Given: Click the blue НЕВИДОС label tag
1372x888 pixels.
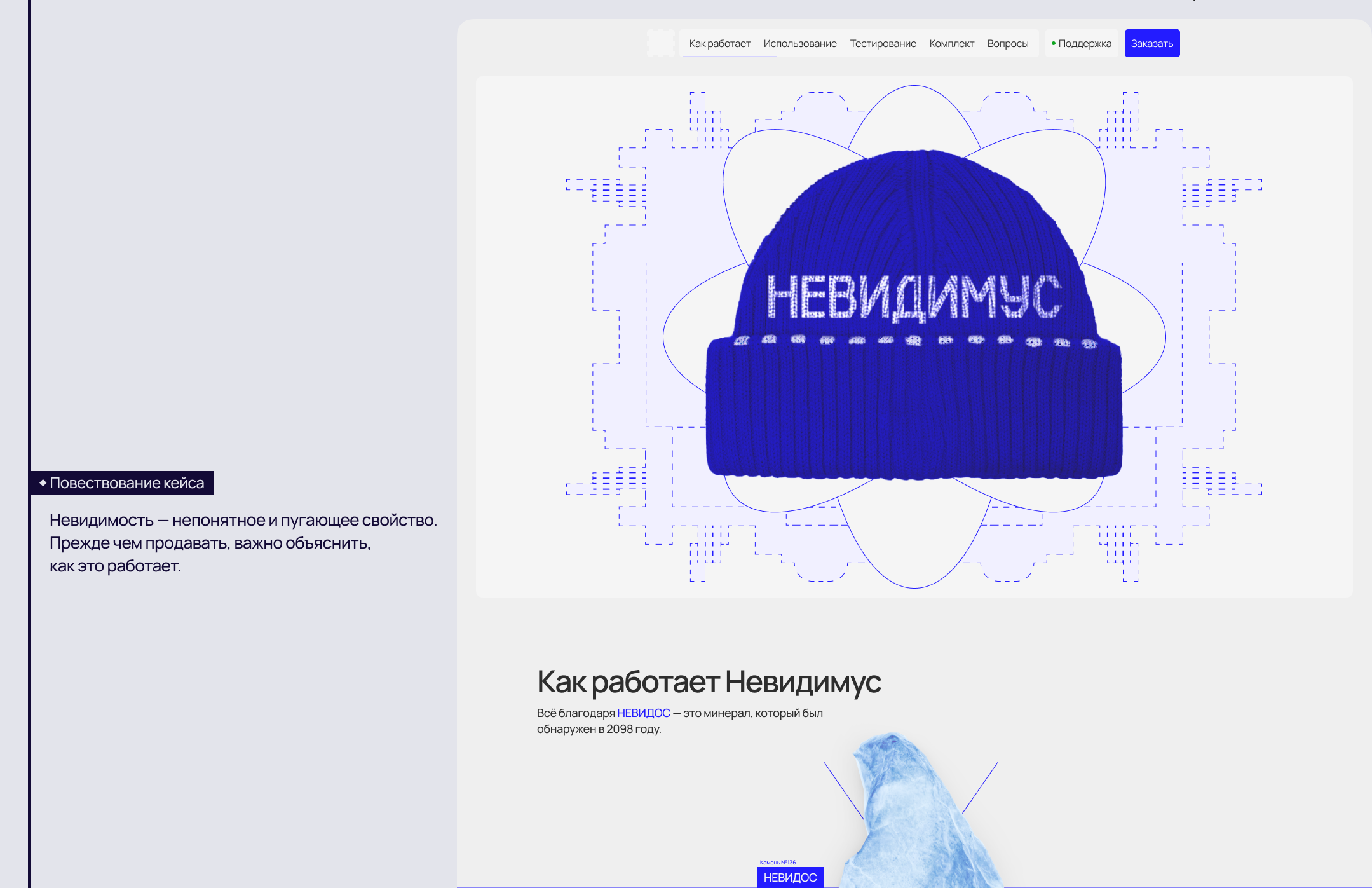Looking at the screenshot, I should point(790,877).
